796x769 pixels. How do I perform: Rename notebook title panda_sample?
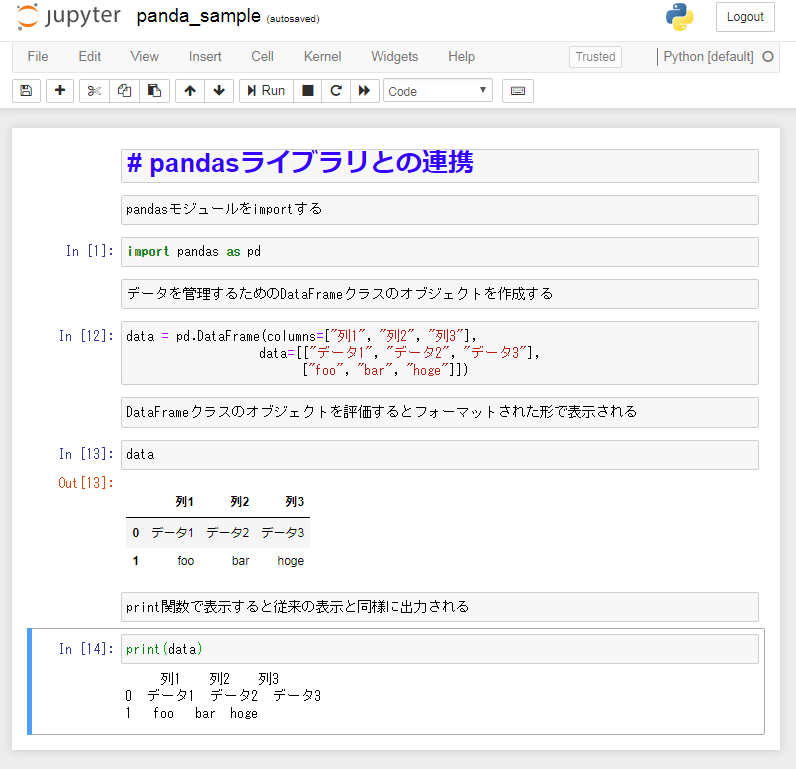tap(198, 16)
